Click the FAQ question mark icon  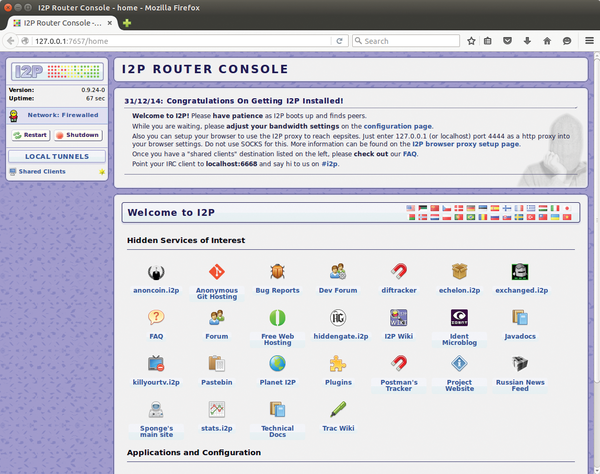pos(156,318)
